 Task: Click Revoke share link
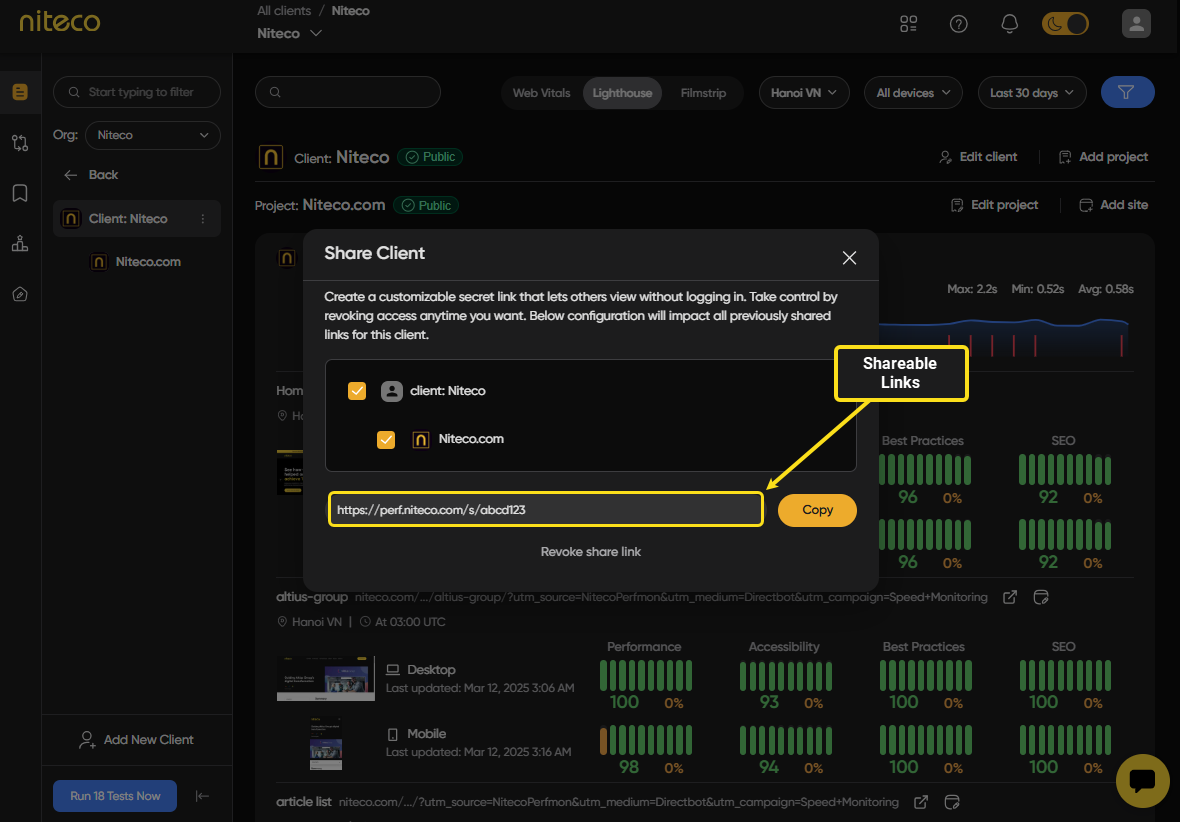(591, 552)
